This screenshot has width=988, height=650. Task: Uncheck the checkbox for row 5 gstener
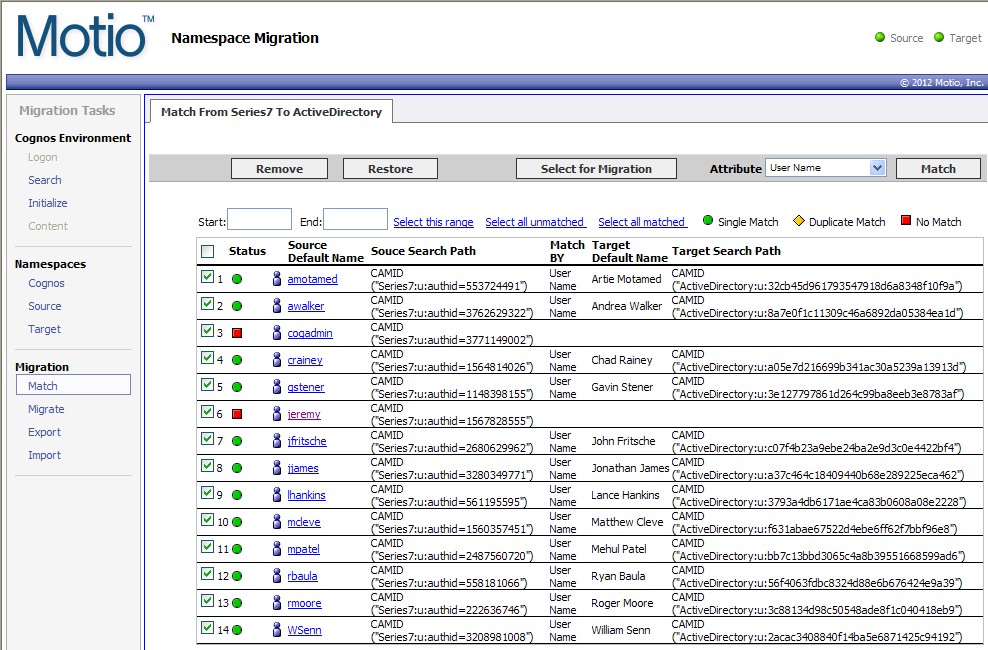207,385
